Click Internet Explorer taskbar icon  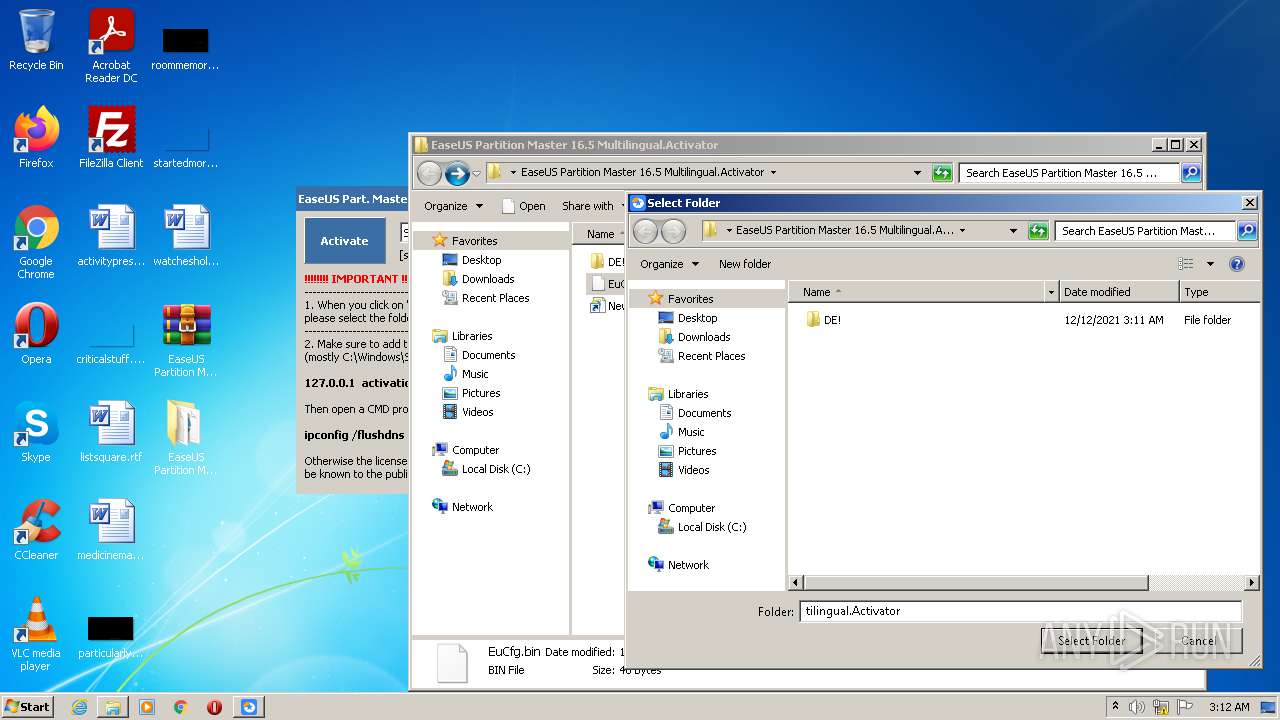point(79,707)
